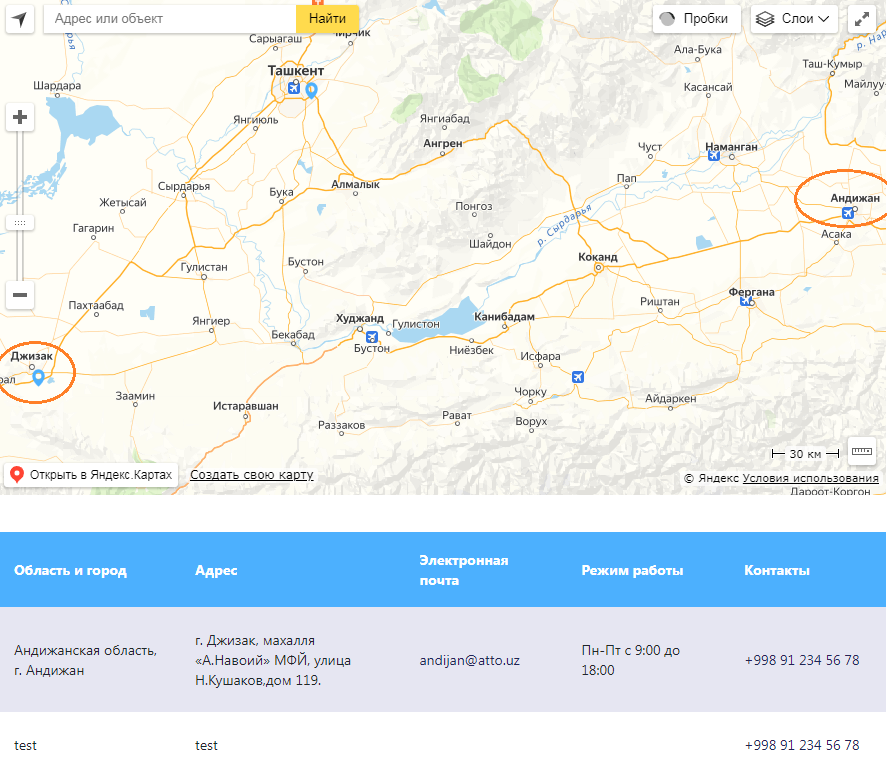This screenshot has width=887, height=778.
Task: Click the Контакты column header
Action: pos(776,571)
